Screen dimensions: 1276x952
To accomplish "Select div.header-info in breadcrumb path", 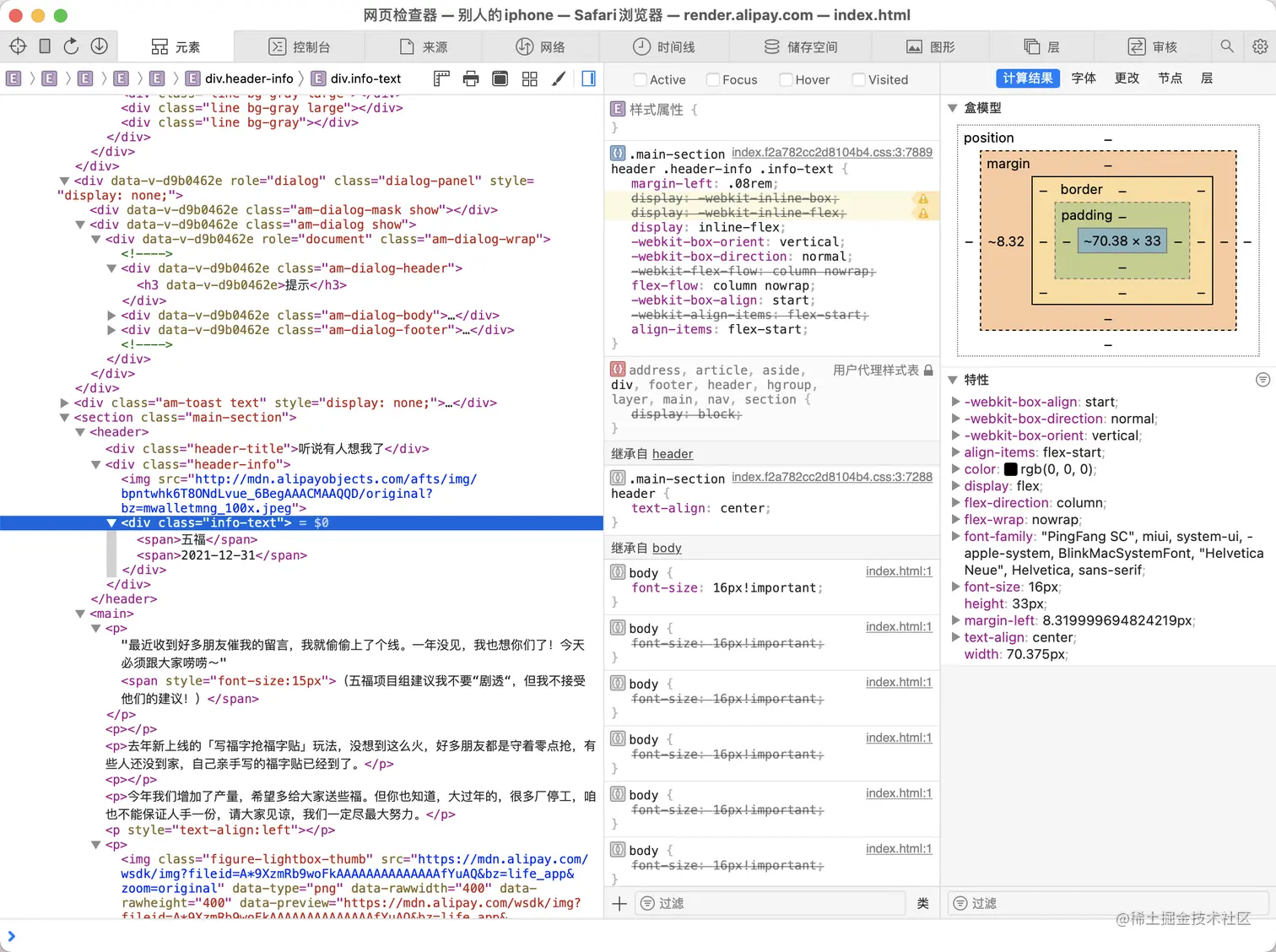I will point(240,78).
